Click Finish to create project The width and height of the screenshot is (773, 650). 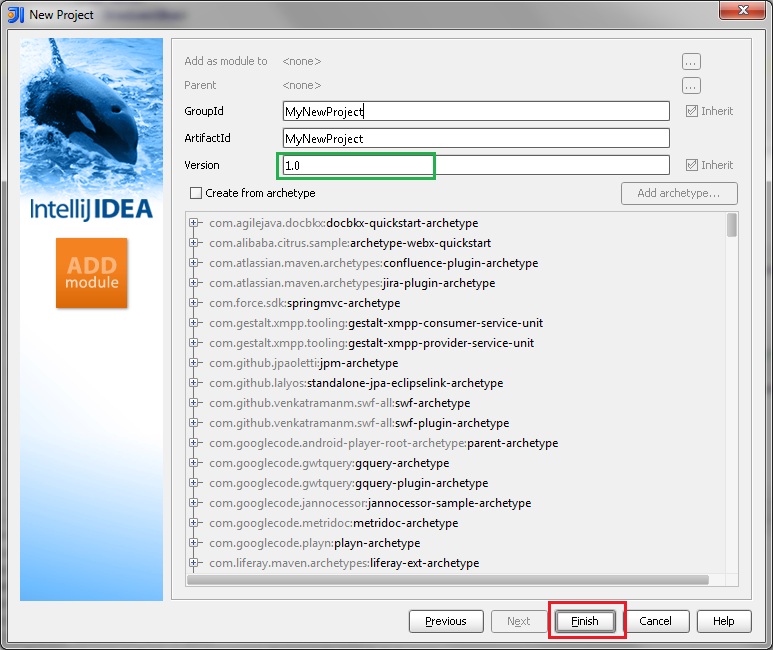click(x=585, y=621)
